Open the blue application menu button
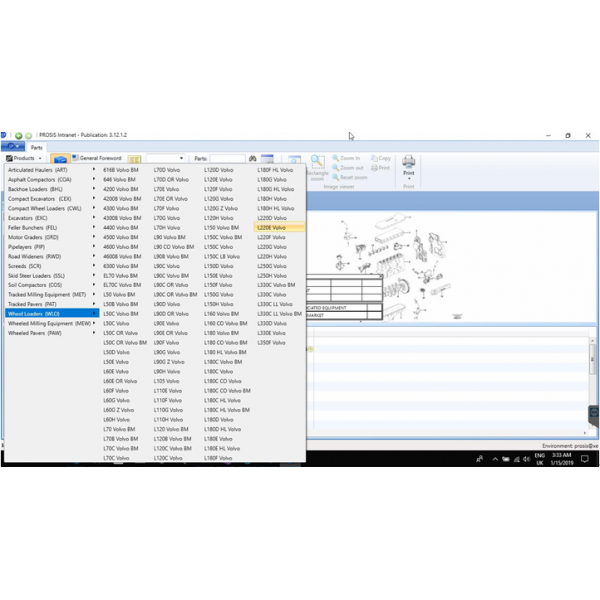600x600 pixels. click(13, 146)
